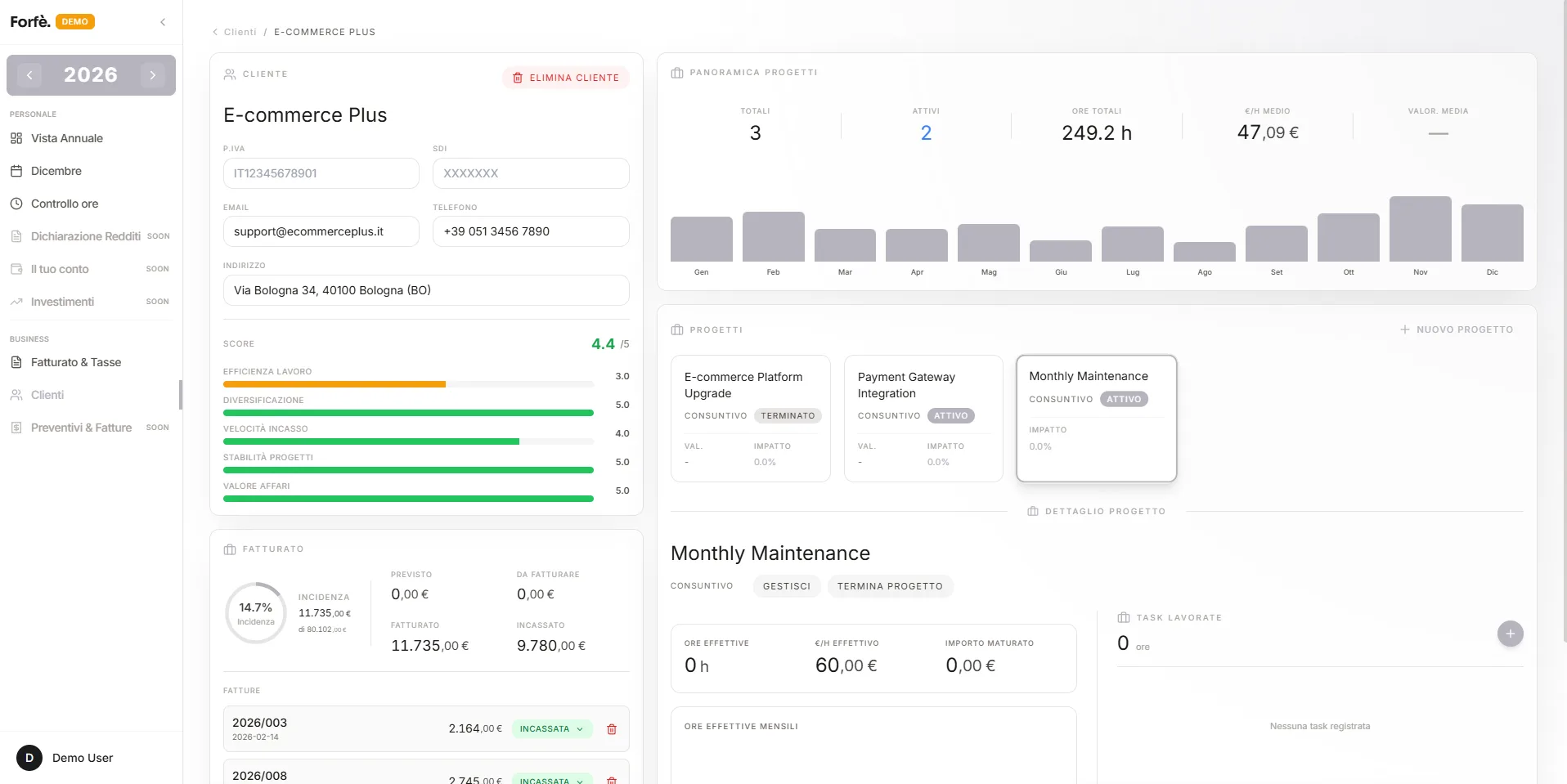Click the Attivi count 2
Screen dimensions: 1567x784
pos(926,133)
